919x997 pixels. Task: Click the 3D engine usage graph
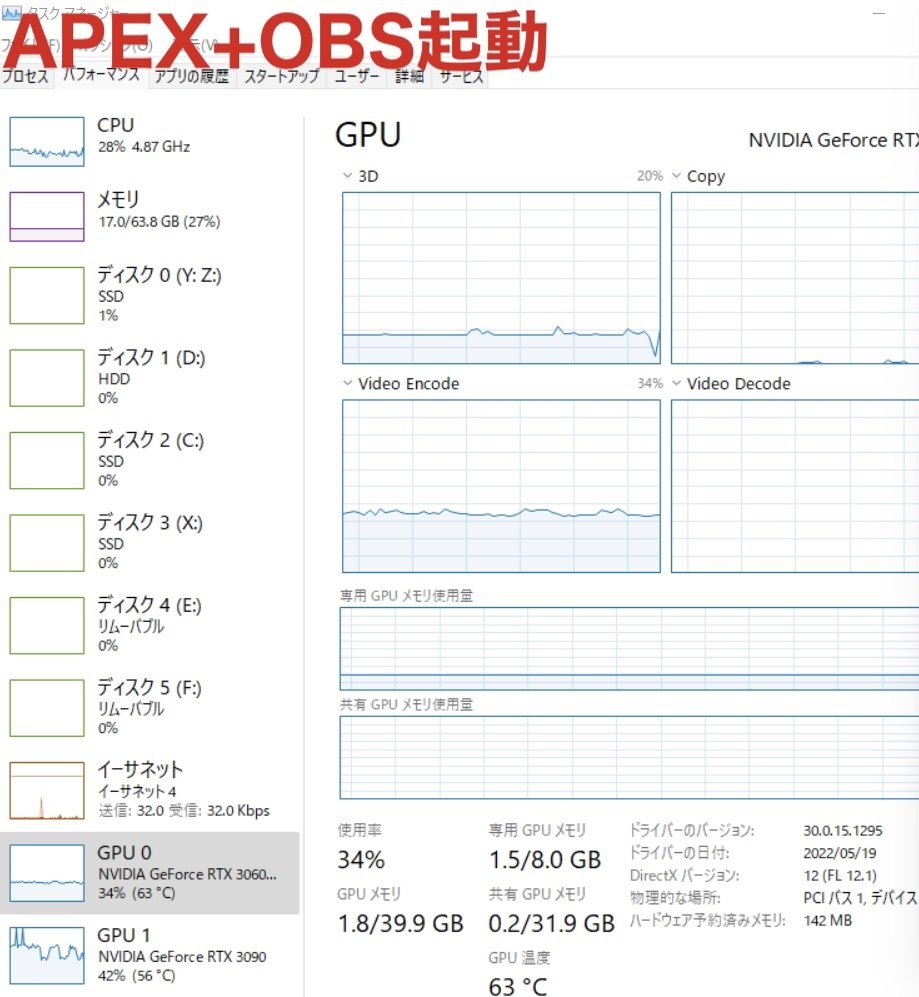pyautogui.click(x=501, y=278)
